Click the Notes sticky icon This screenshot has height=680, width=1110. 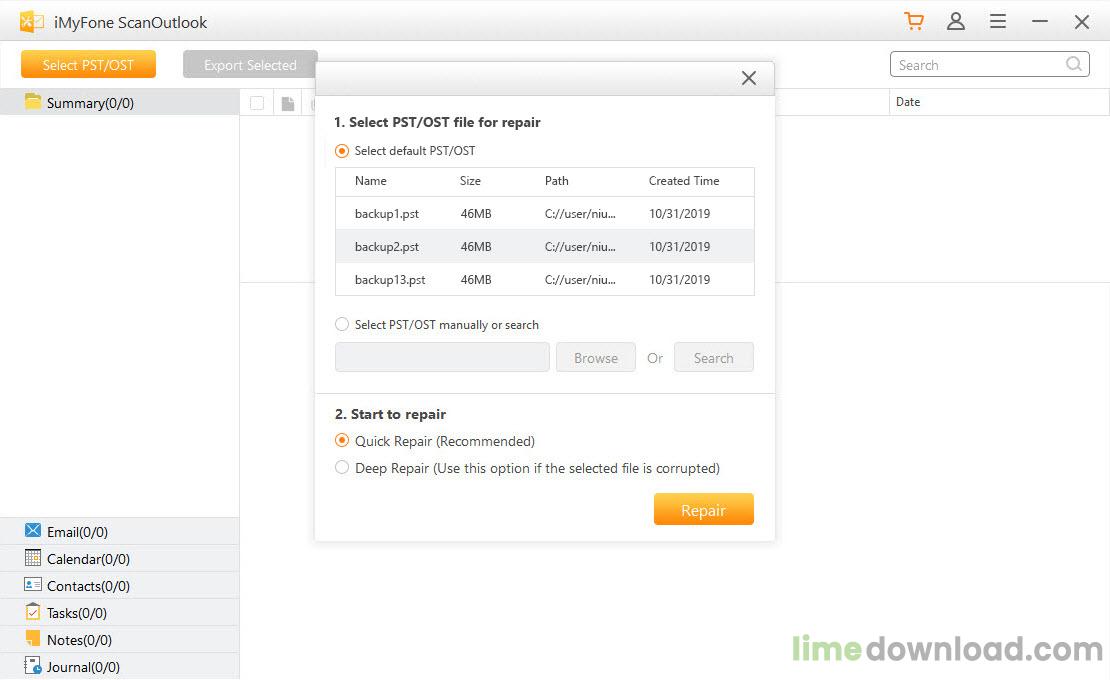33,638
